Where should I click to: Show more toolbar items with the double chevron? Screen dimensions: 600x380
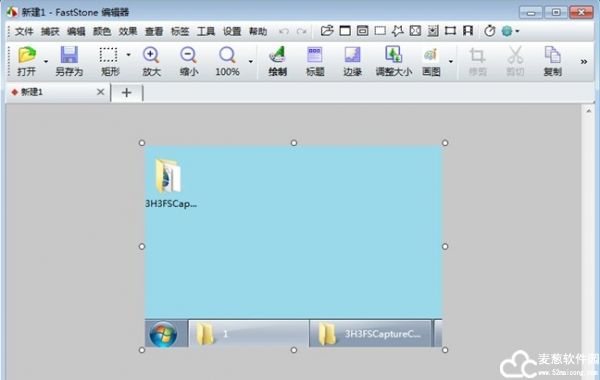coord(584,62)
